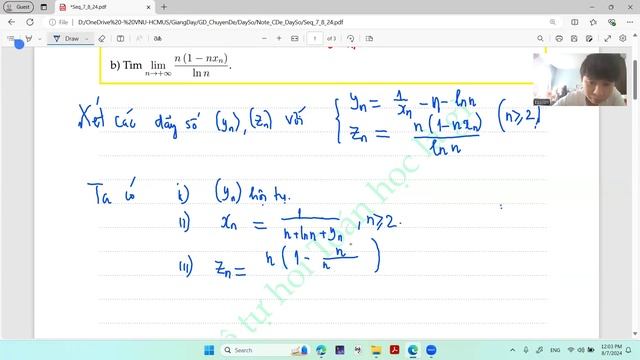This screenshot has height=360, width=640.
Task: Click the microphone tray icon
Action: [x=526, y=350]
